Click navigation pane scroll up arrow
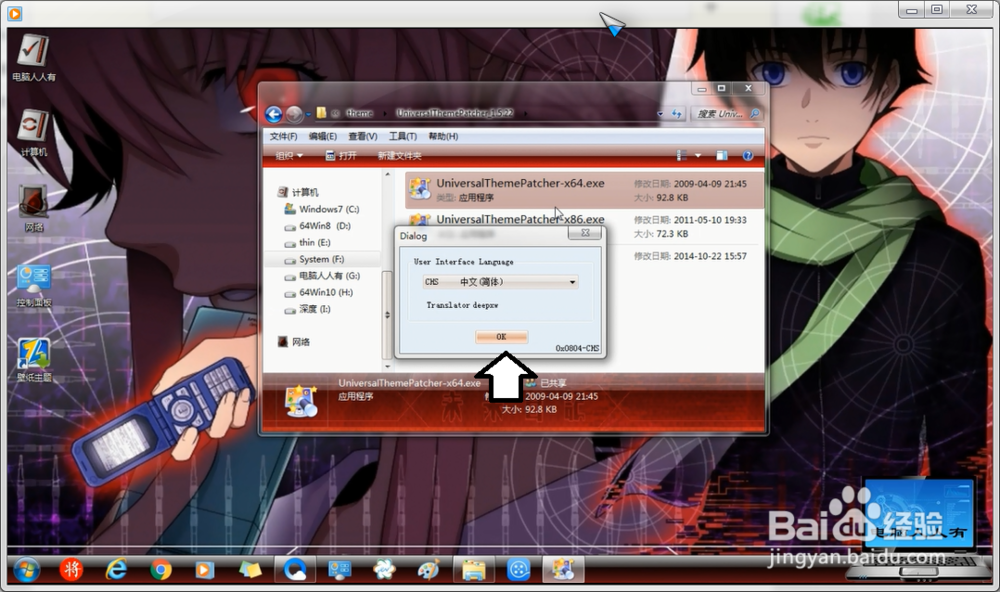 click(386, 174)
